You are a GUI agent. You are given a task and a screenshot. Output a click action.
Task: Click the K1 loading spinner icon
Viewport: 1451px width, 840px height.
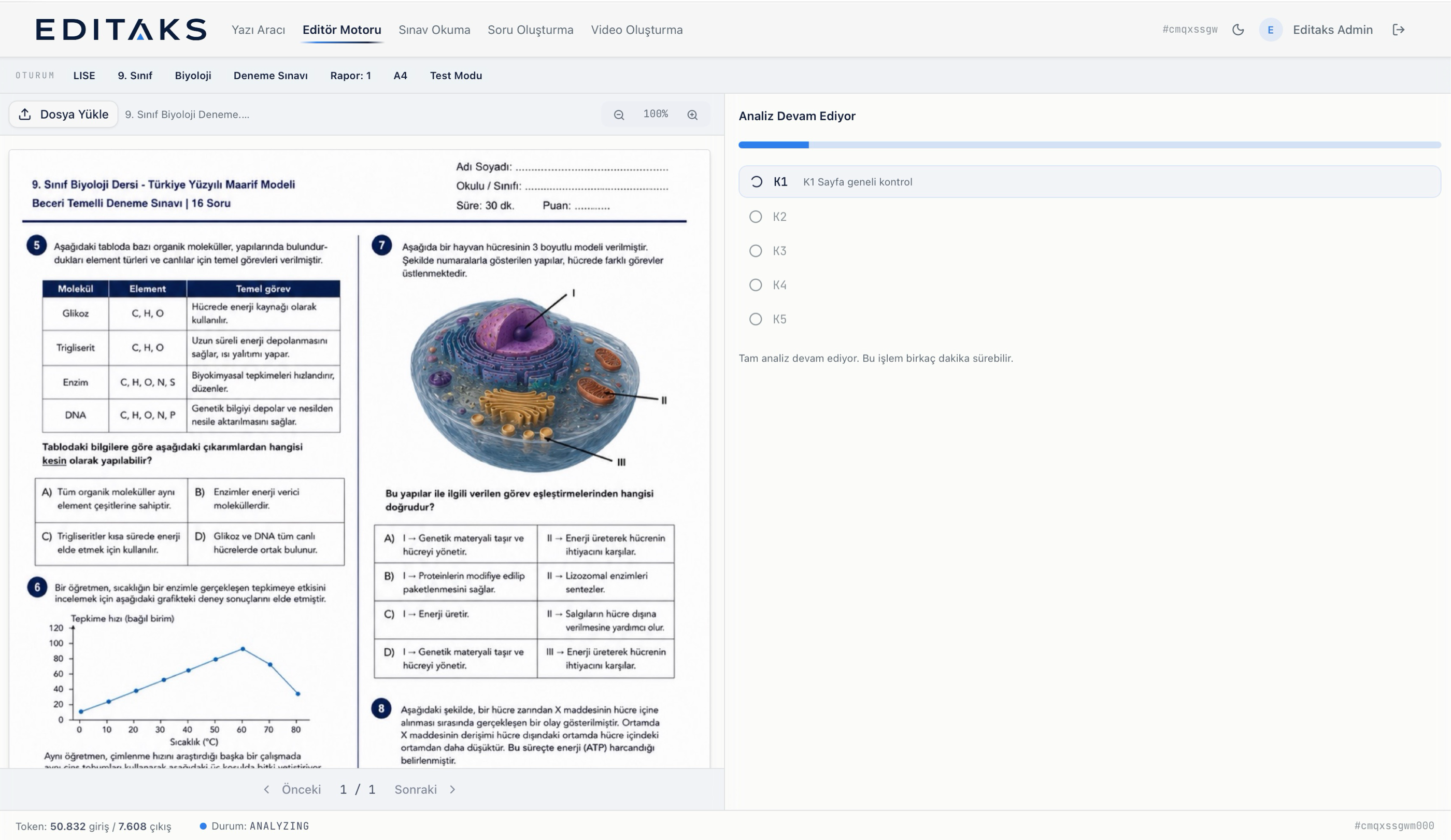coord(756,182)
